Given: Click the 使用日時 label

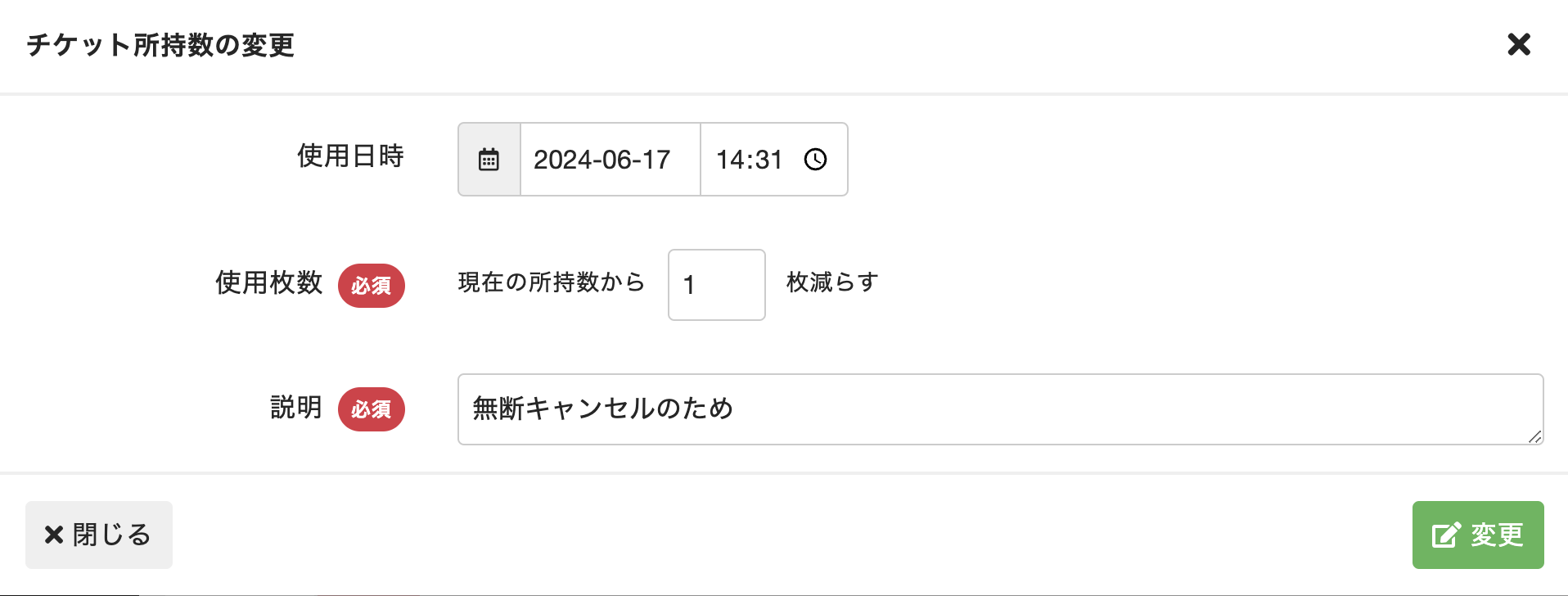Looking at the screenshot, I should (x=350, y=156).
